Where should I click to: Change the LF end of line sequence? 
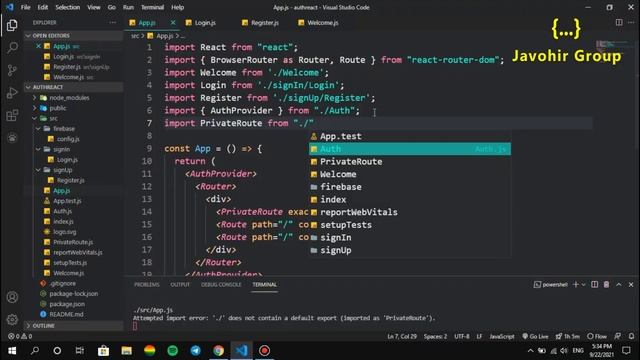(x=479, y=336)
